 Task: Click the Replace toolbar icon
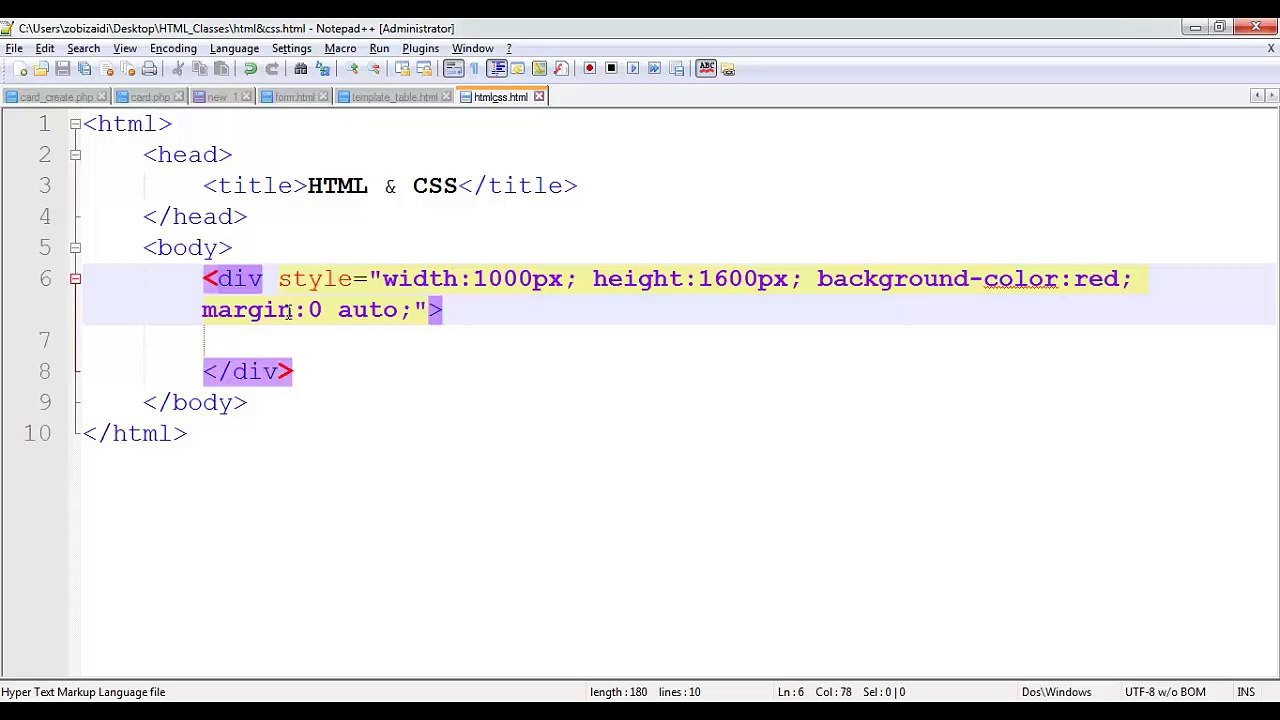pos(322,68)
